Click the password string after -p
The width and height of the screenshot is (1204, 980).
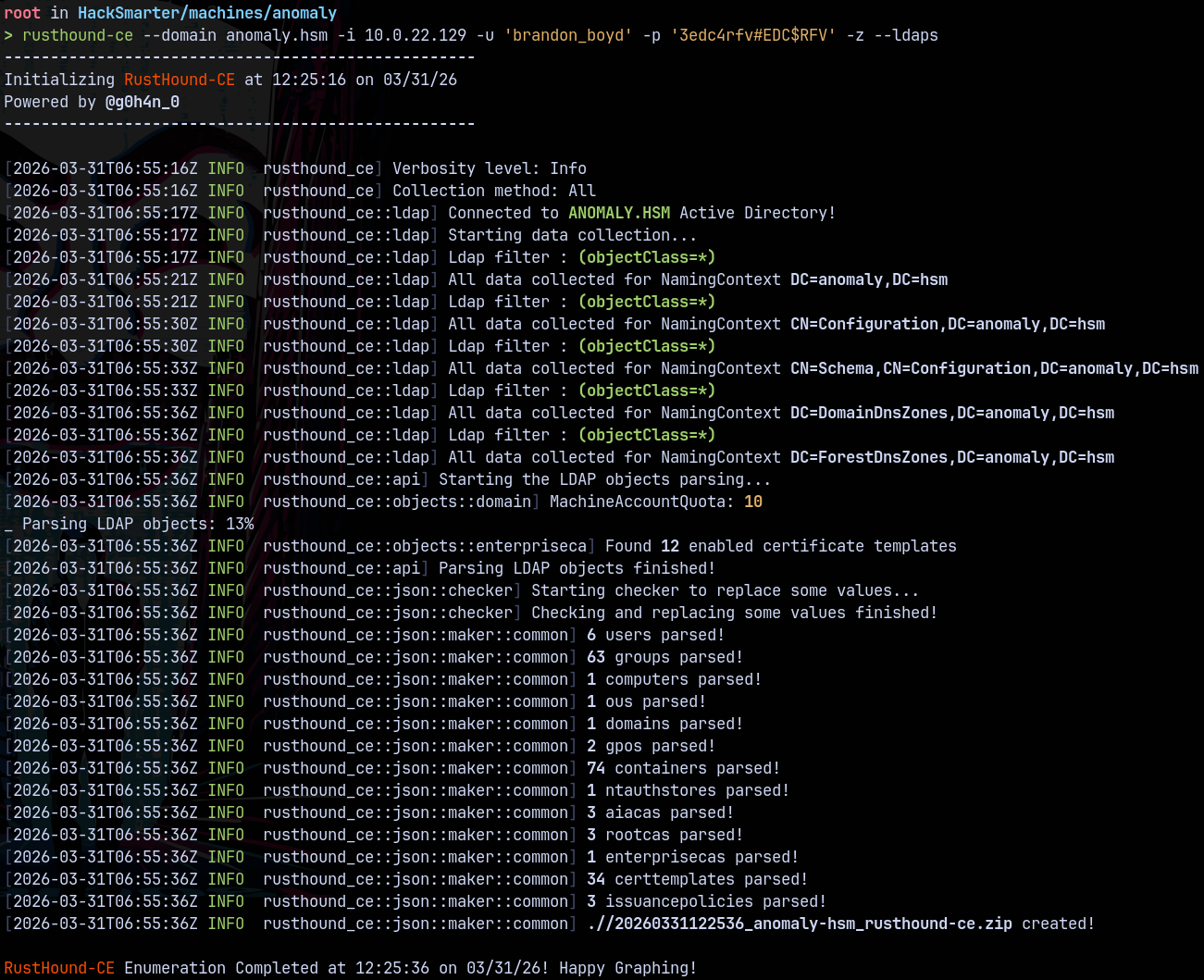click(x=757, y=35)
